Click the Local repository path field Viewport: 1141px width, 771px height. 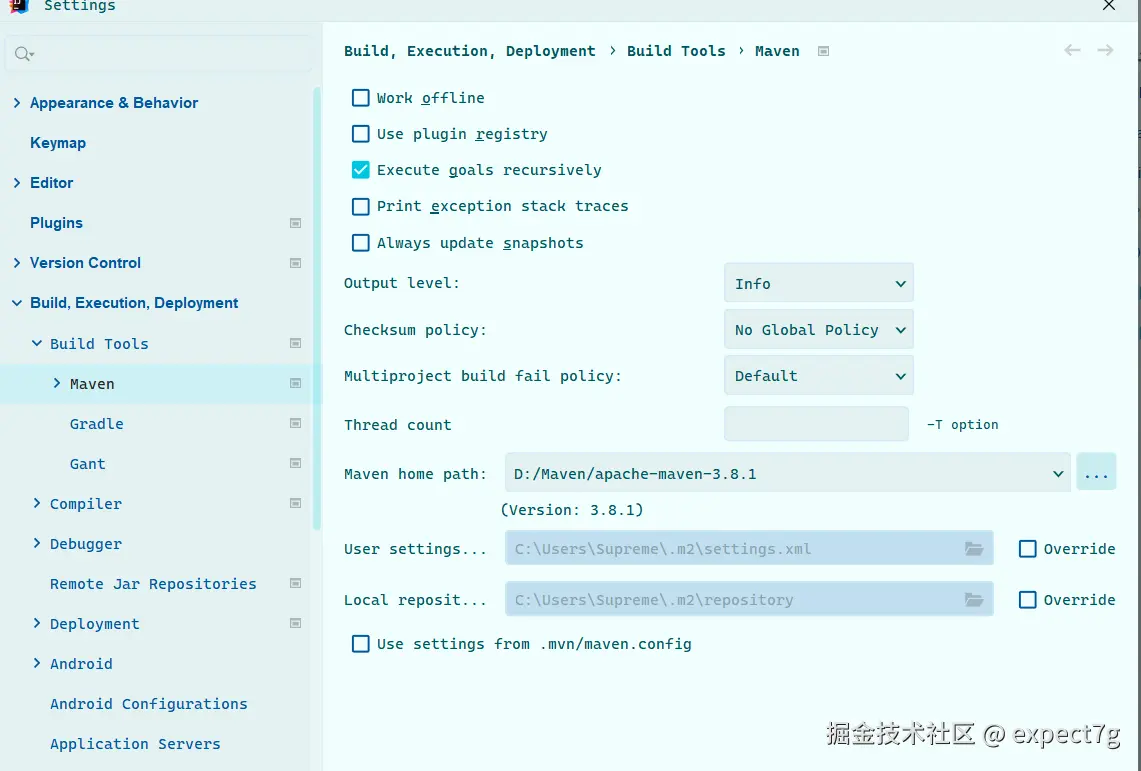point(749,599)
